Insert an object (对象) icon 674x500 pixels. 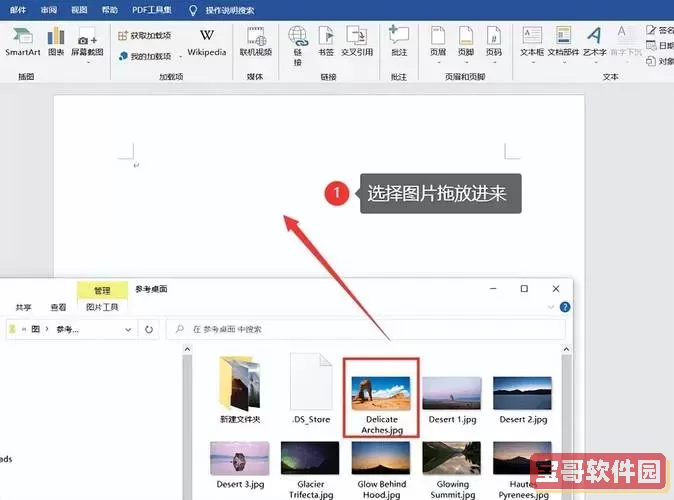coord(651,61)
